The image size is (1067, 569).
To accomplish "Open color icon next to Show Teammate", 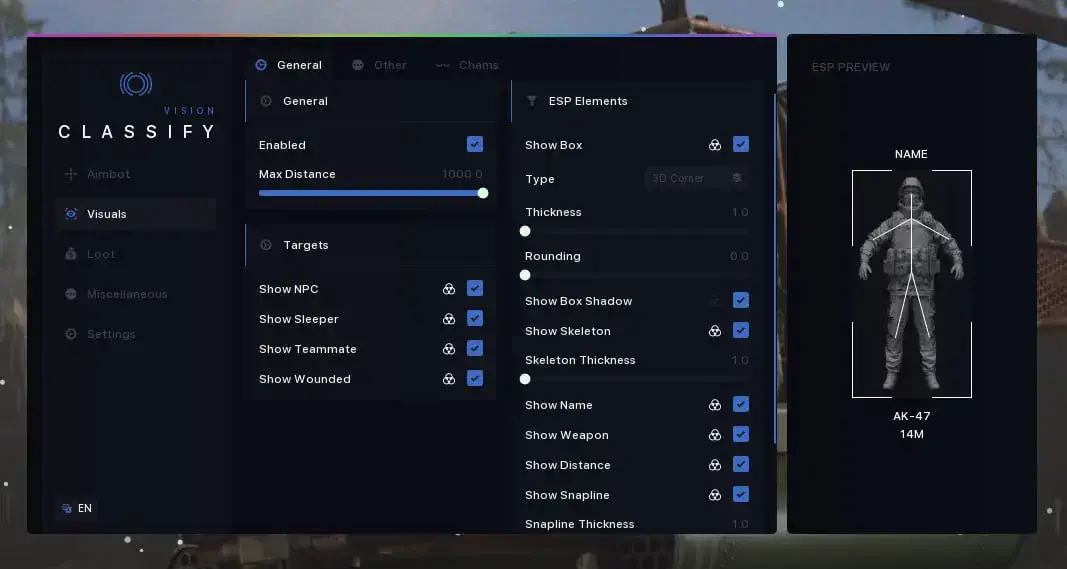I will [x=449, y=348].
